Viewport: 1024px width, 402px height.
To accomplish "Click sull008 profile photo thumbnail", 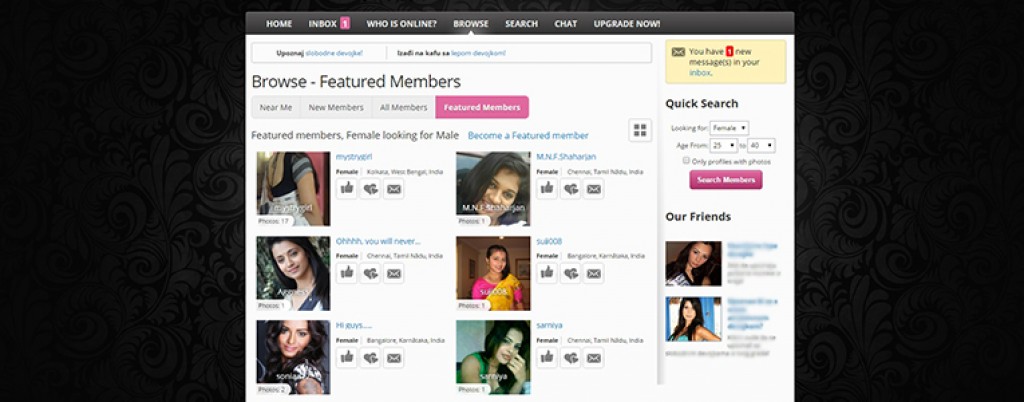I will click(x=493, y=273).
